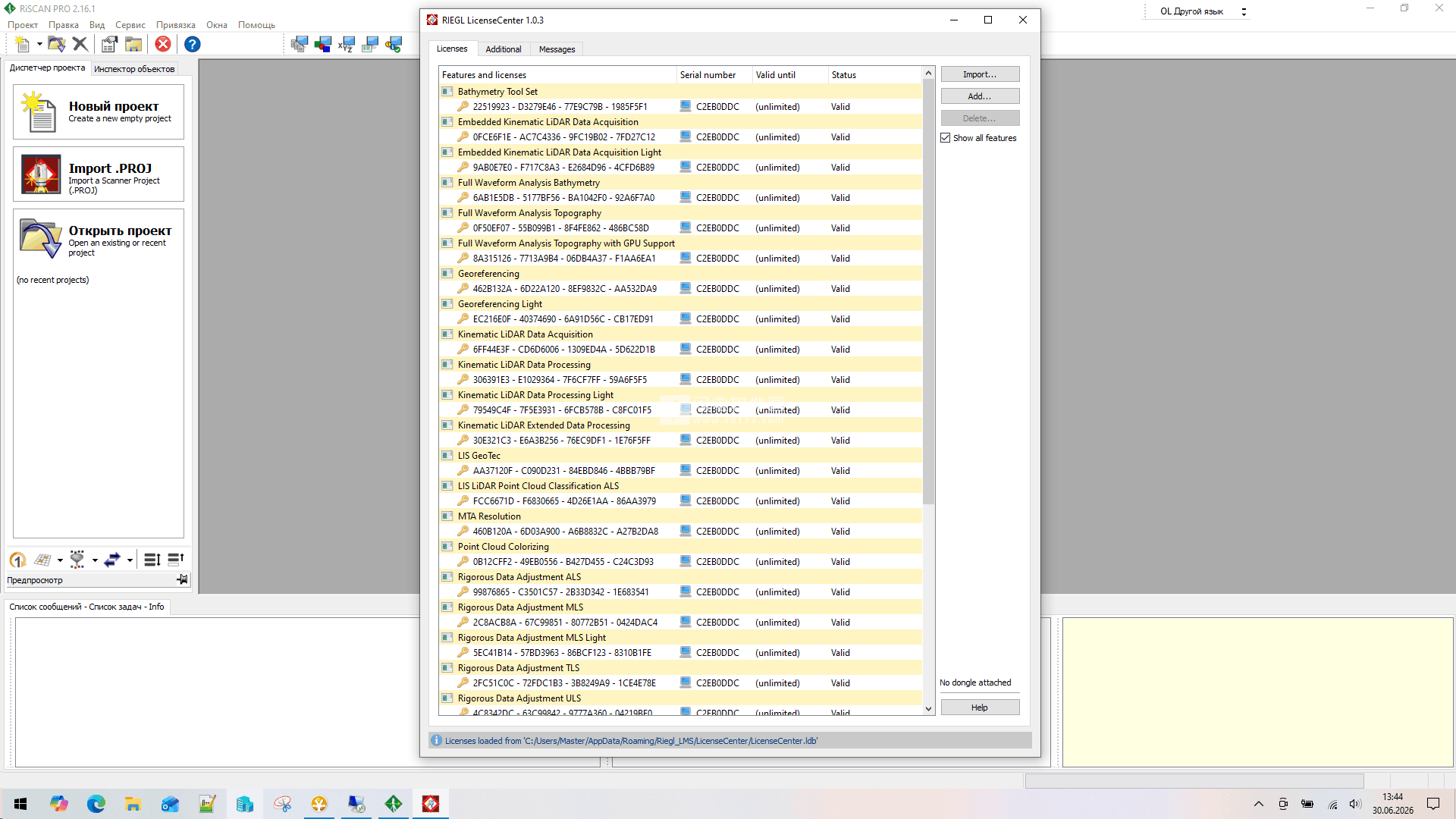Open the Привязка menu
The width and height of the screenshot is (1456, 819).
pos(176,25)
